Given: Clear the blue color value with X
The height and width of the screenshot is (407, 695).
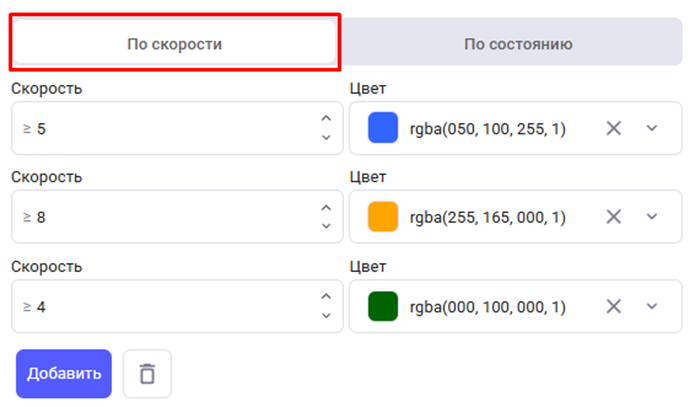Looking at the screenshot, I should [614, 128].
